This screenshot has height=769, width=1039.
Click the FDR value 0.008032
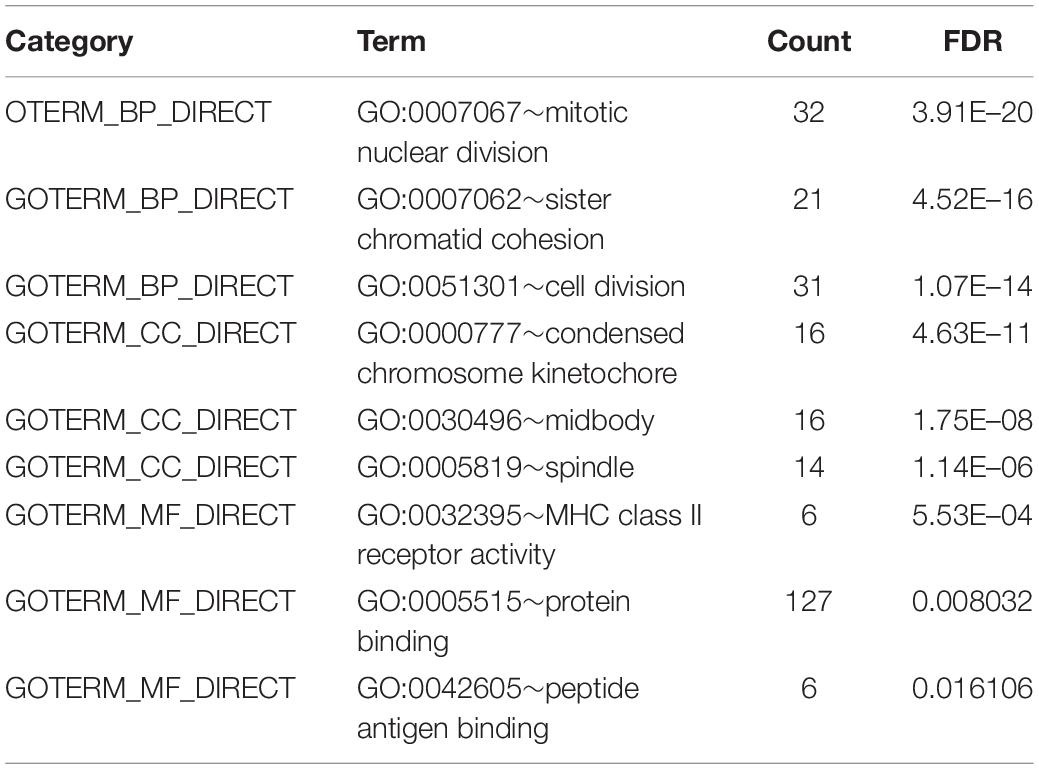[x=972, y=601]
